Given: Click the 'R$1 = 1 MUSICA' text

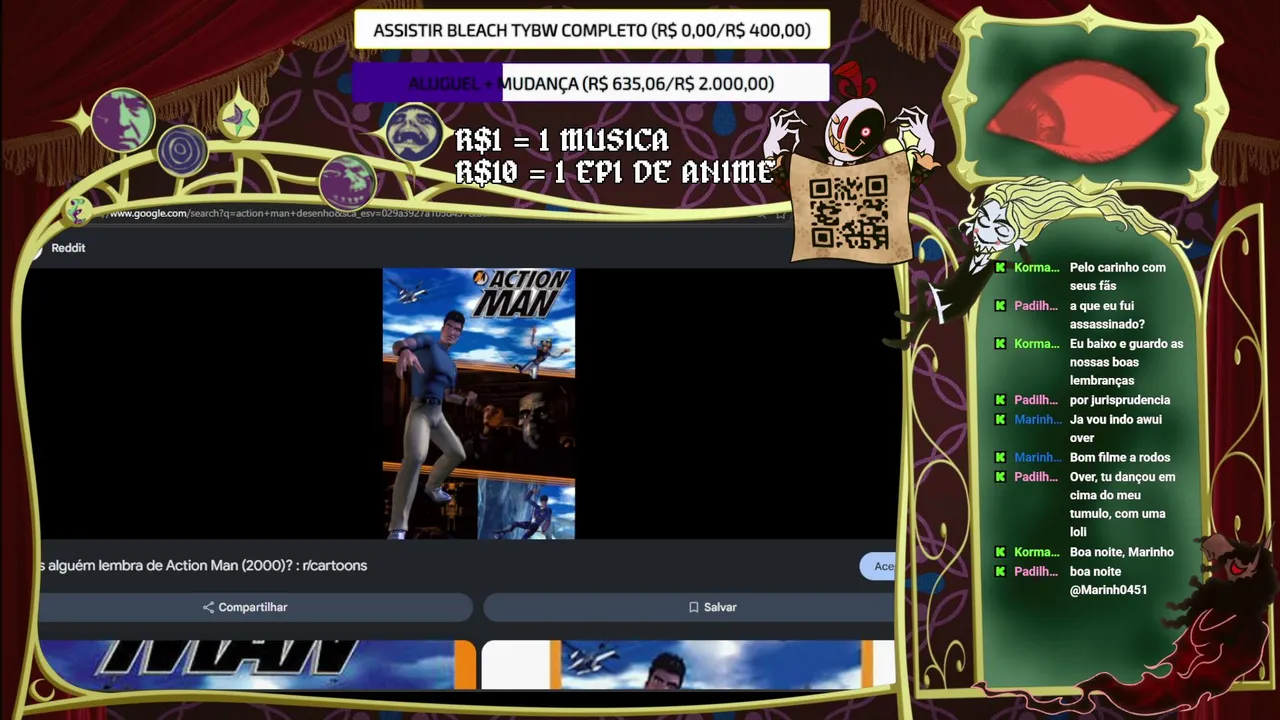Looking at the screenshot, I should point(562,140).
